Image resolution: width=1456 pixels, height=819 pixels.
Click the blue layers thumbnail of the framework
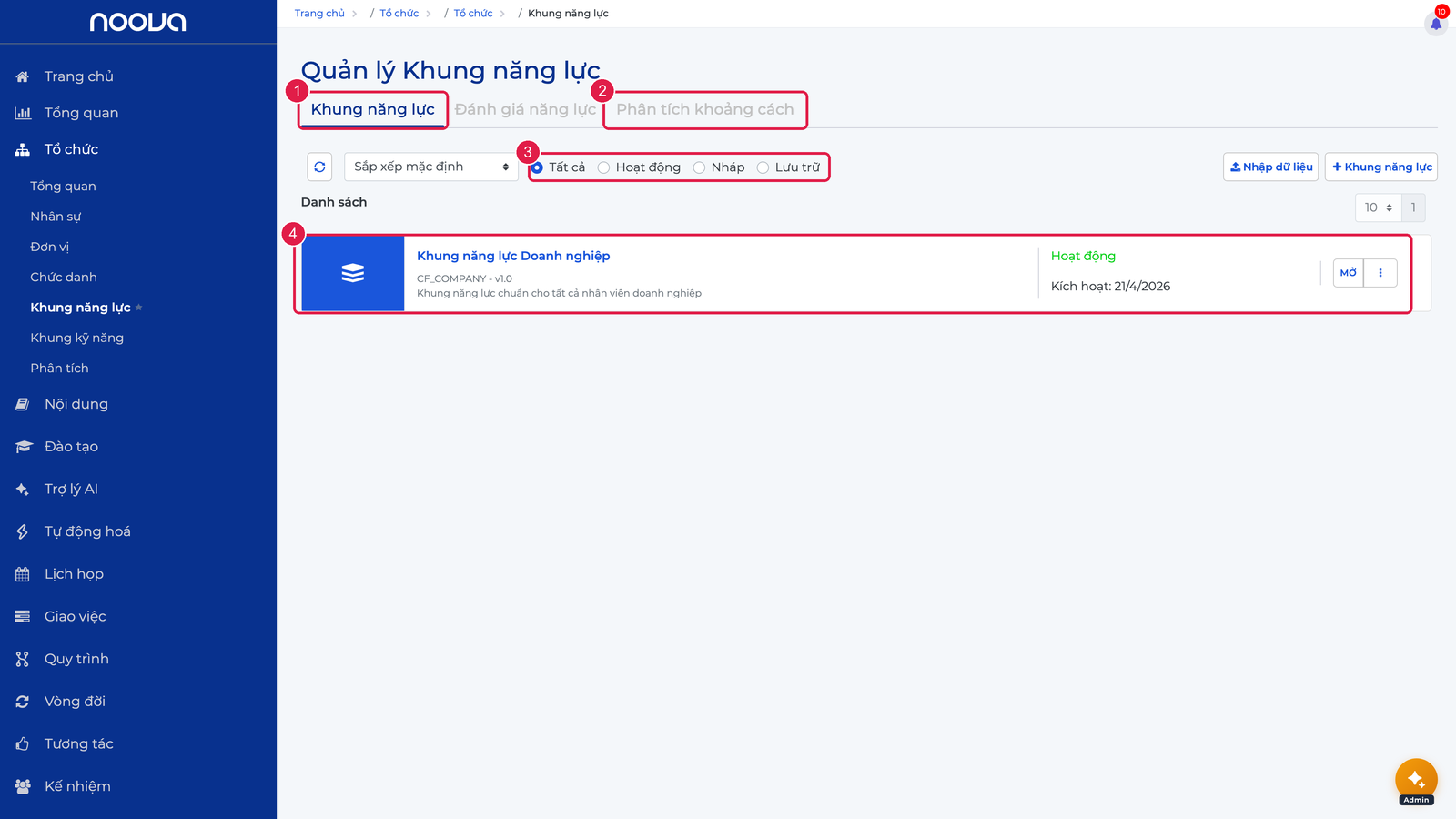point(353,273)
